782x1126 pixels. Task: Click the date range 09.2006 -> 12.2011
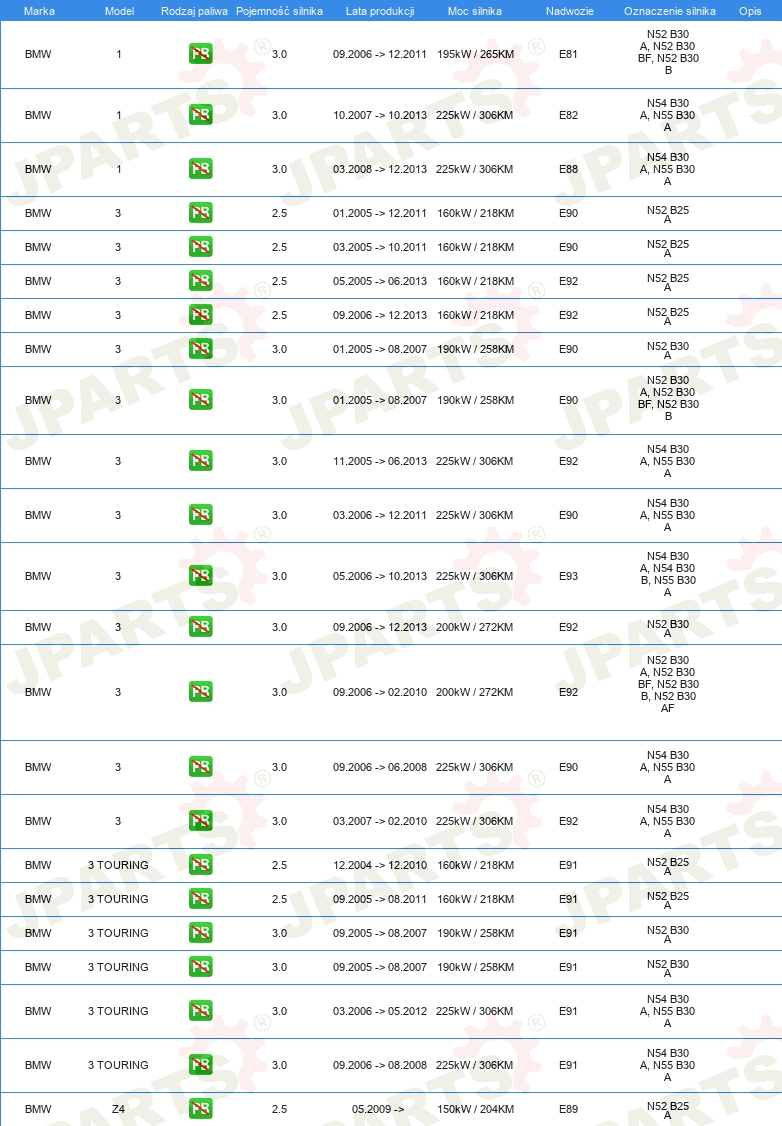[379, 54]
